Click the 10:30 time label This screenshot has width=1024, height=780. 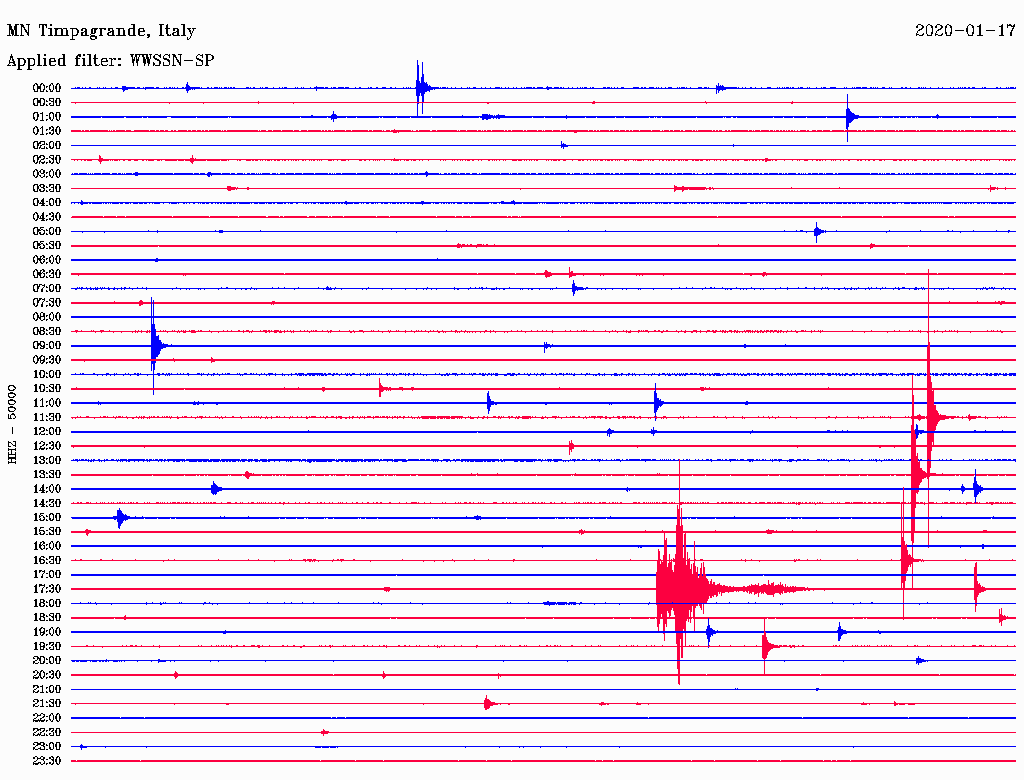(47, 389)
